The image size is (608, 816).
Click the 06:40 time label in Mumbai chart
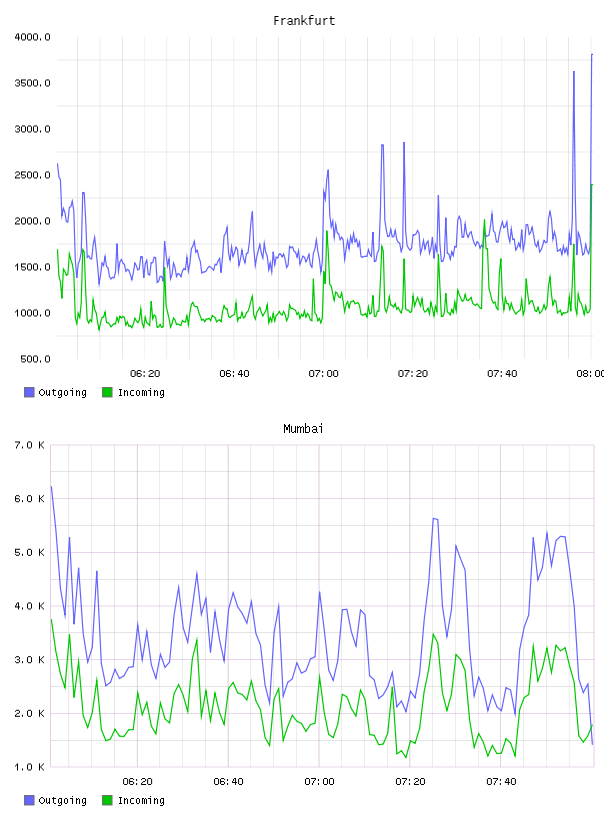[229, 782]
